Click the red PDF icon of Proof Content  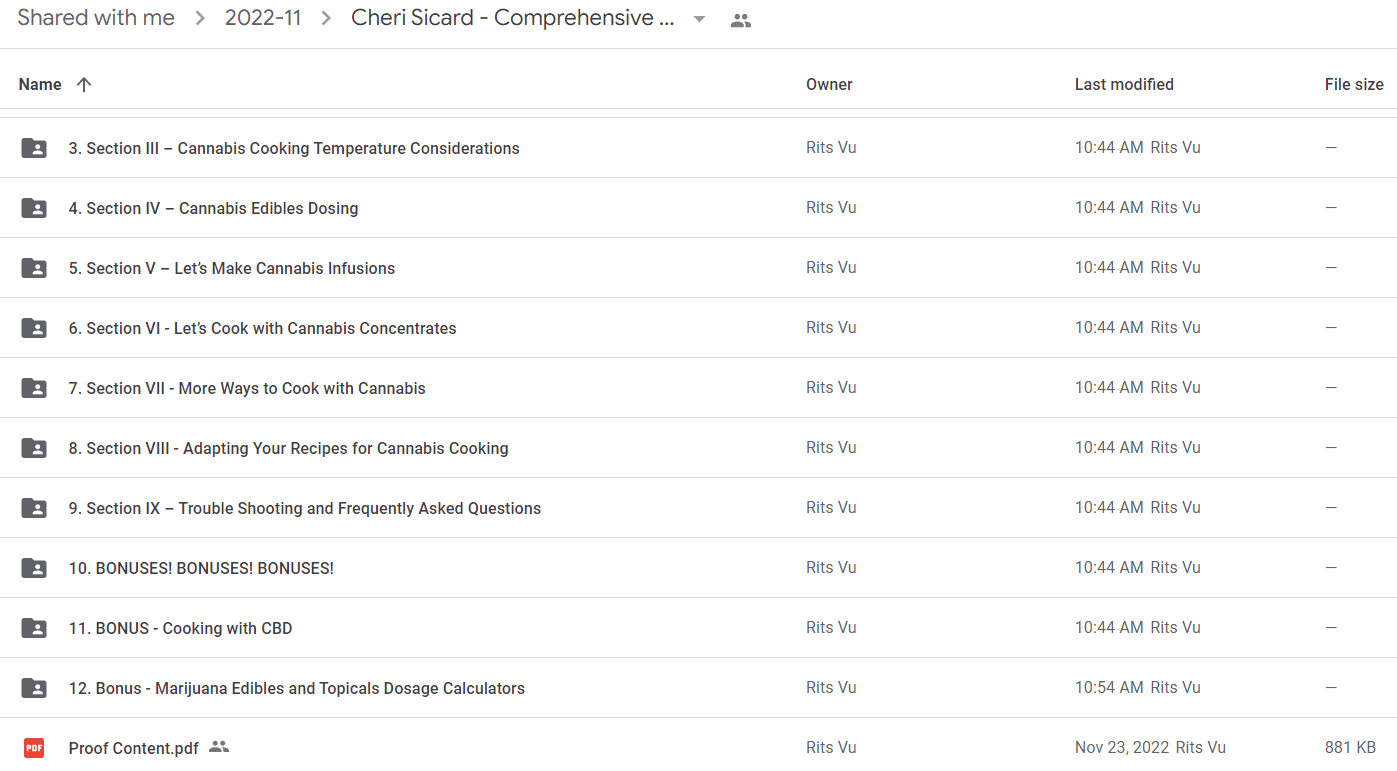[34, 748]
